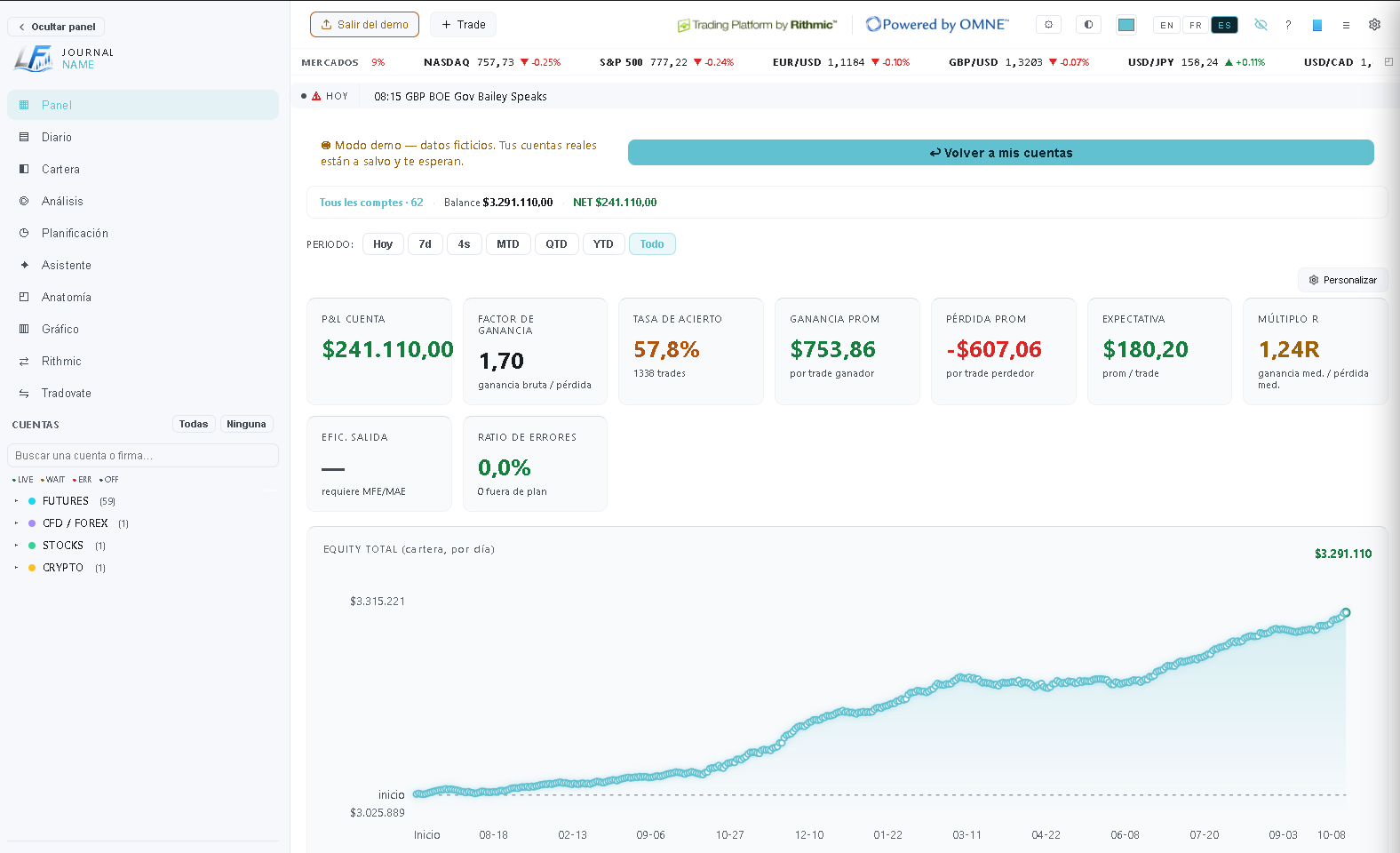The image size is (1400, 853).
Task: Click the Análisis sidebar icon
Action: coord(24,201)
